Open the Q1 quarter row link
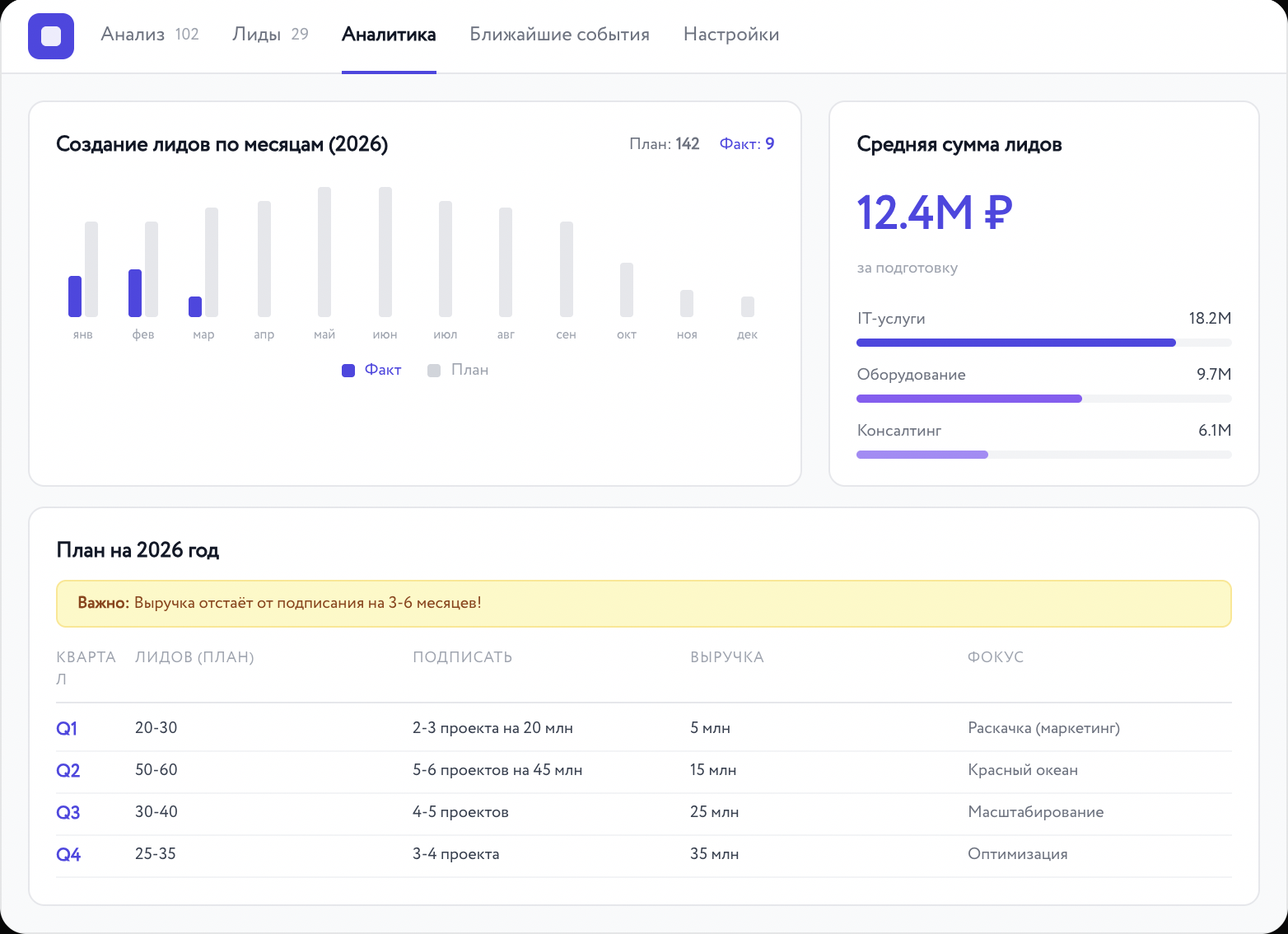Viewport: 1288px width, 934px height. [x=67, y=729]
